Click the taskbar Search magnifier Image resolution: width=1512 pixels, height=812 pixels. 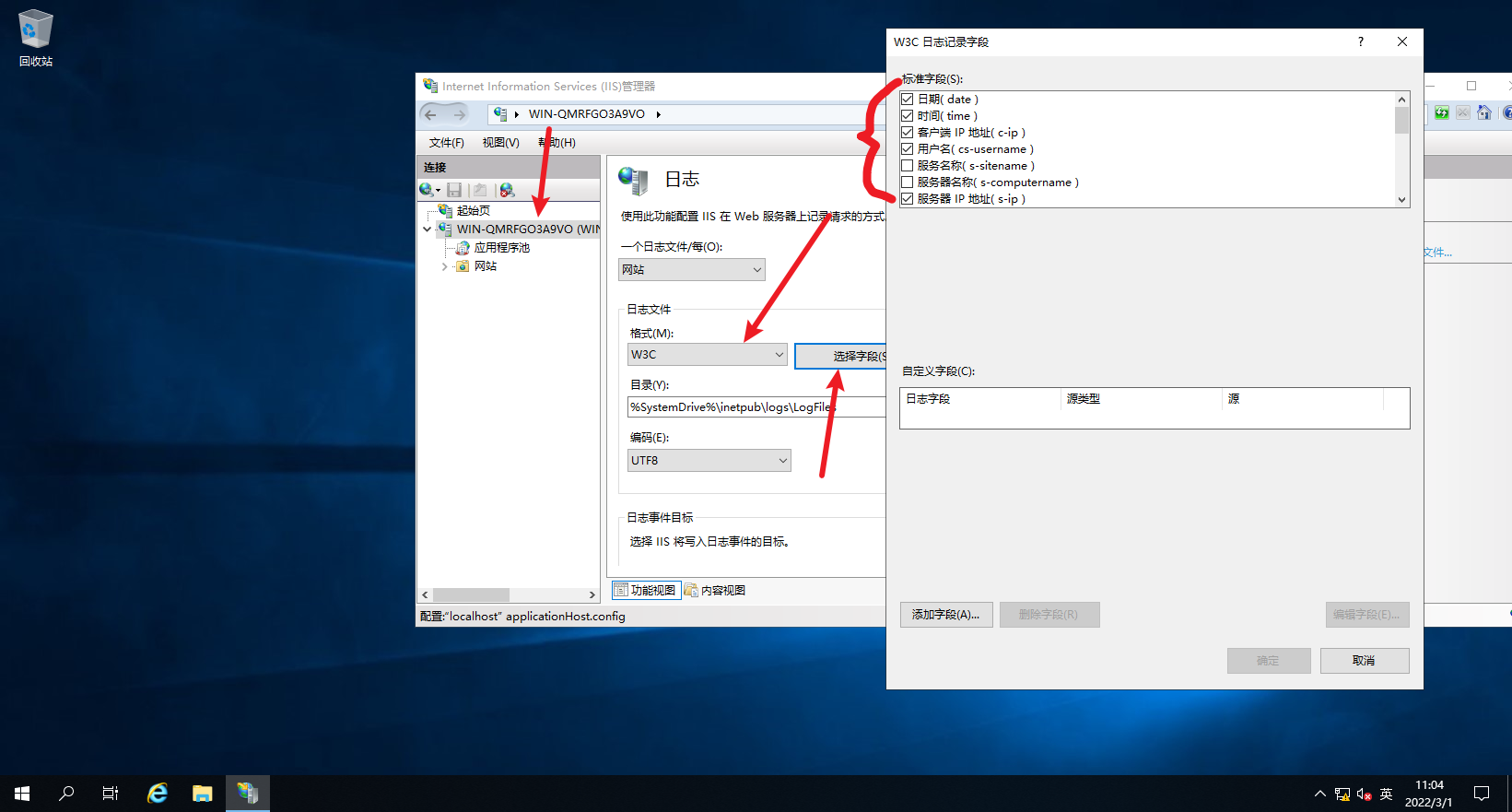(66, 794)
